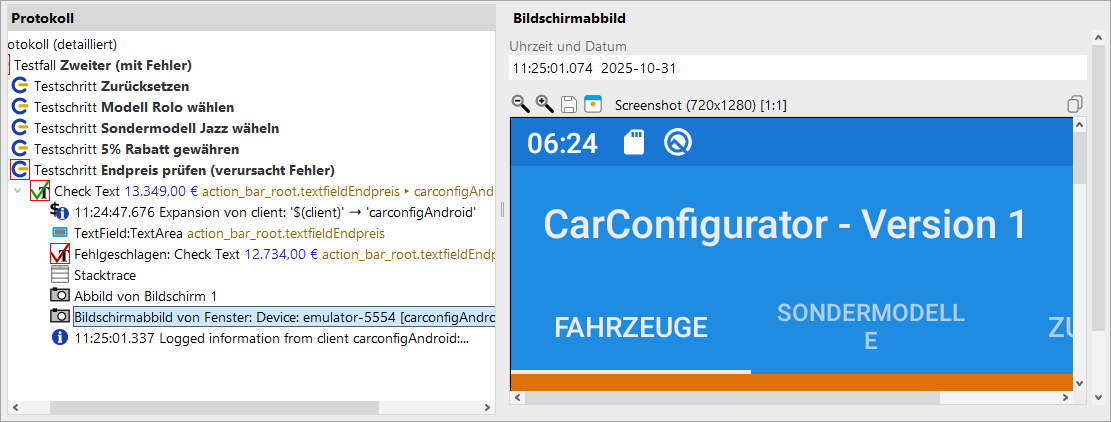The height and width of the screenshot is (422, 1111).
Task: Save the screenshot image to disk
Action: click(x=568, y=104)
